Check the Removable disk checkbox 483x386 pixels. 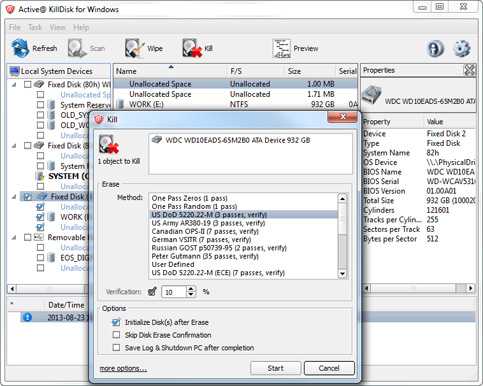[28, 237]
